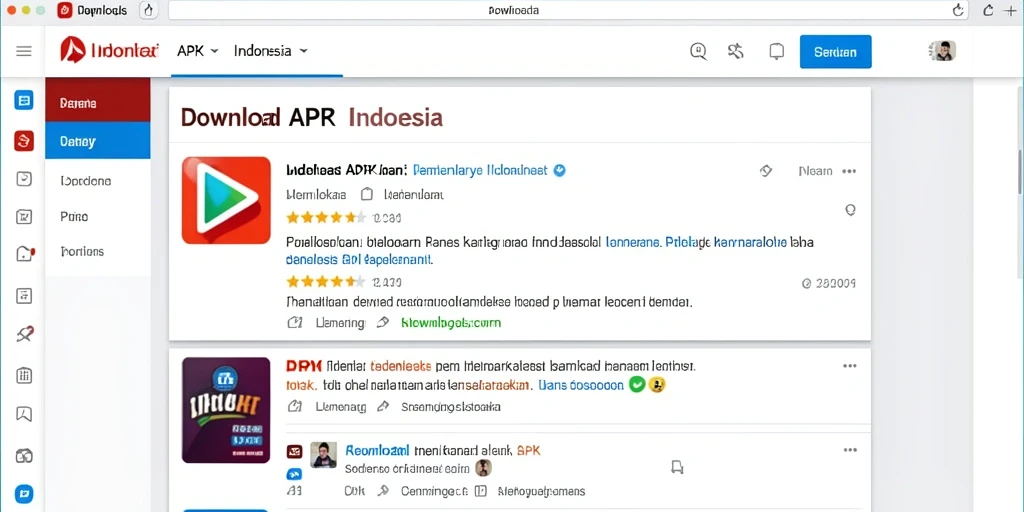Click the blue Serdian button

click(x=835, y=52)
